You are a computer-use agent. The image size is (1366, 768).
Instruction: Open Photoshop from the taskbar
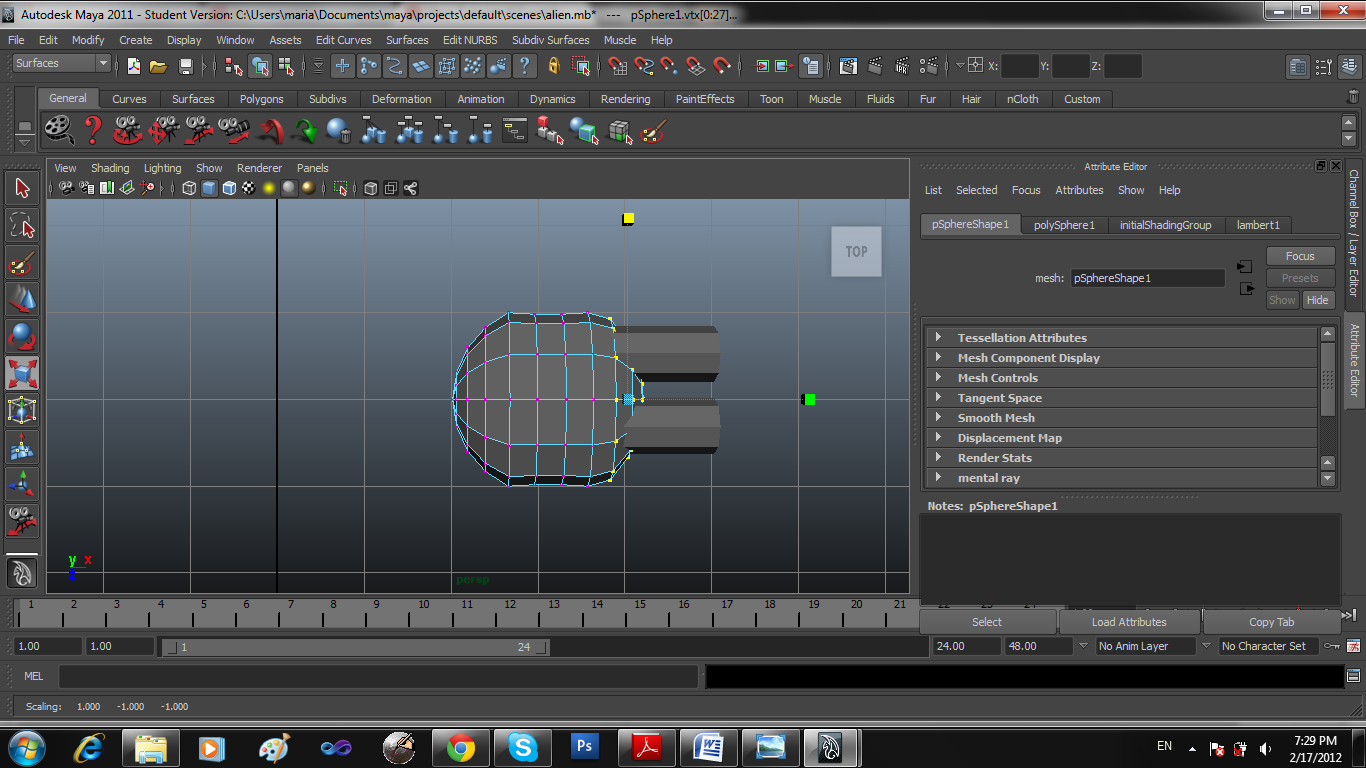(x=584, y=747)
